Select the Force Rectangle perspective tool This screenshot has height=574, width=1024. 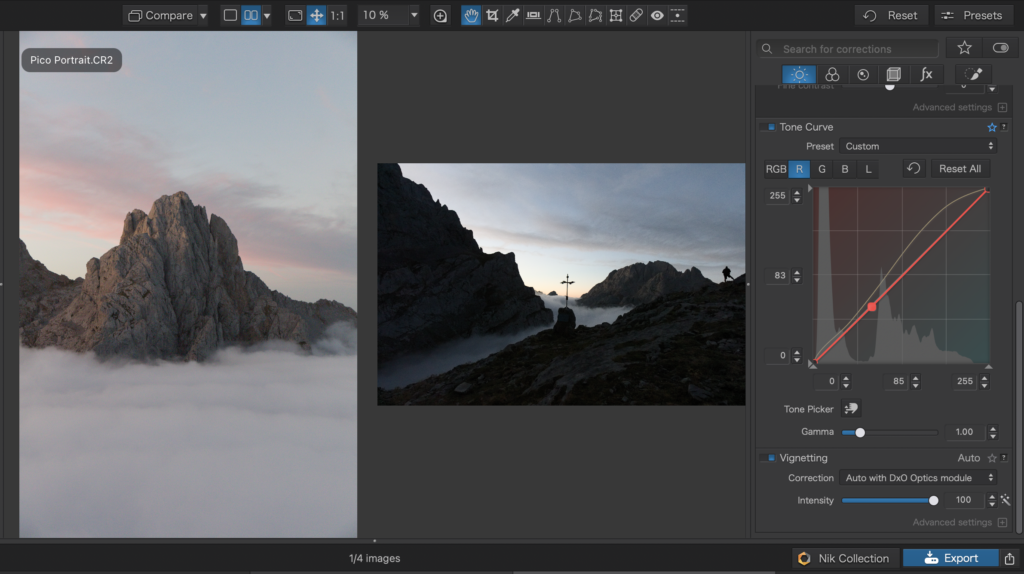point(575,15)
